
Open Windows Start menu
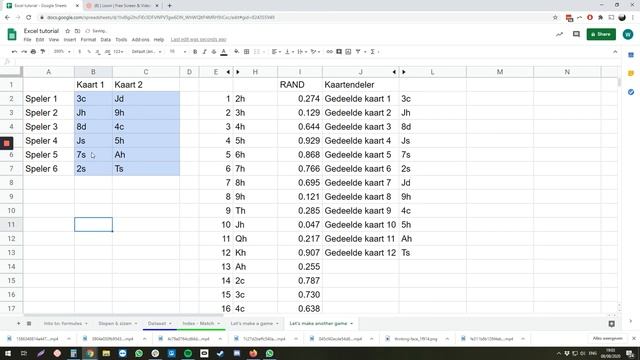pos(8,353)
